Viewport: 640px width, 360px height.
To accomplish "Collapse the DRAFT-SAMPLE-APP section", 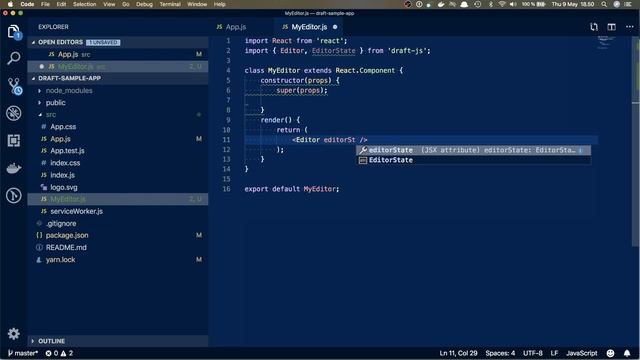I will point(33,78).
